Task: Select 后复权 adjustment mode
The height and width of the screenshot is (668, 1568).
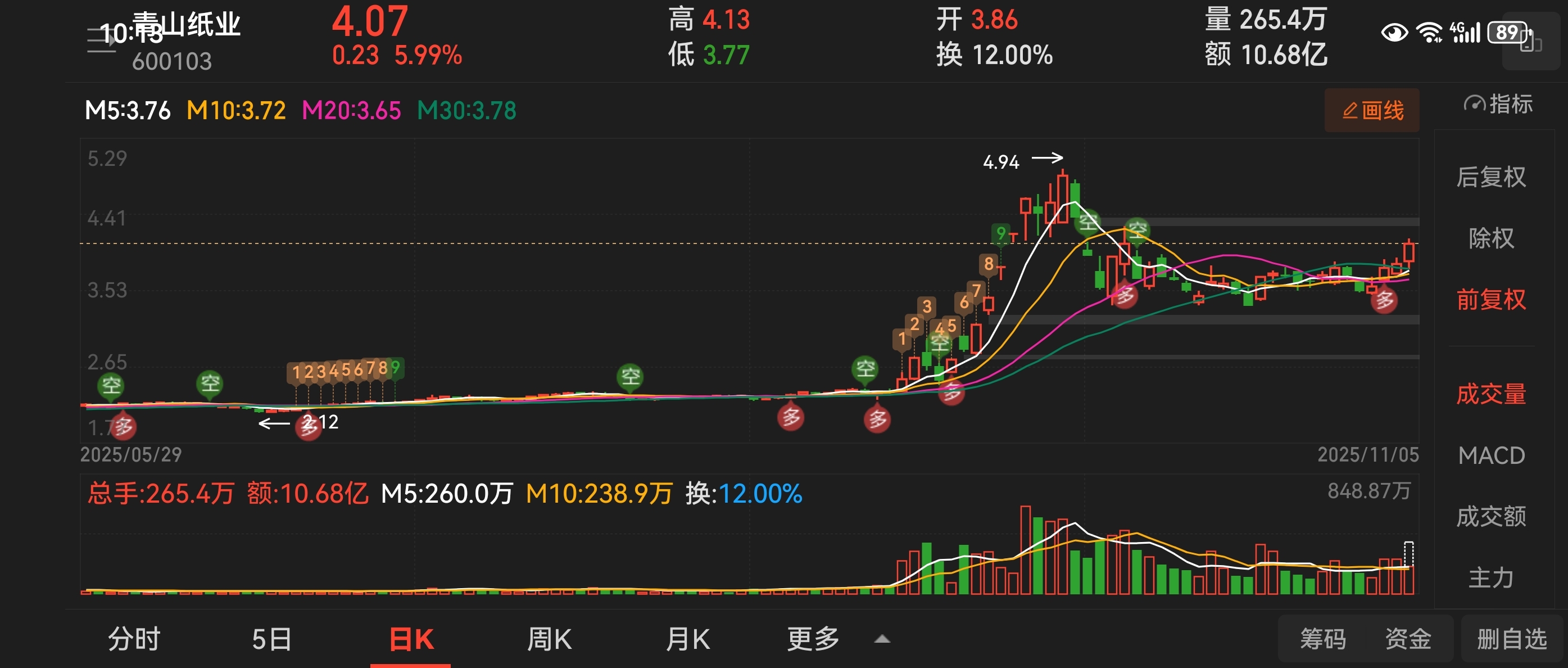Action: pos(1490,177)
